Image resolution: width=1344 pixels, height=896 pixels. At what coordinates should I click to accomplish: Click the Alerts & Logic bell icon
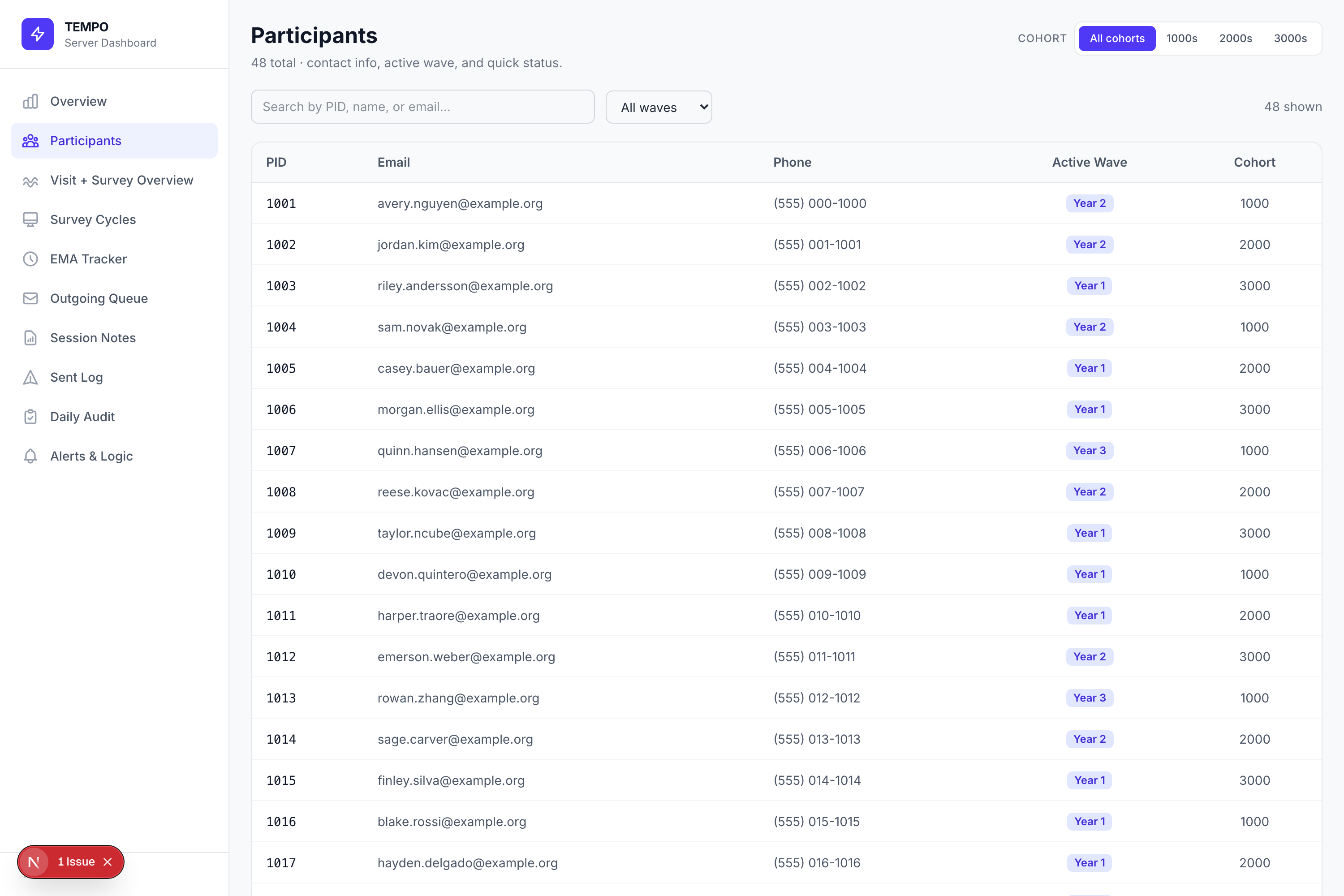click(30, 456)
